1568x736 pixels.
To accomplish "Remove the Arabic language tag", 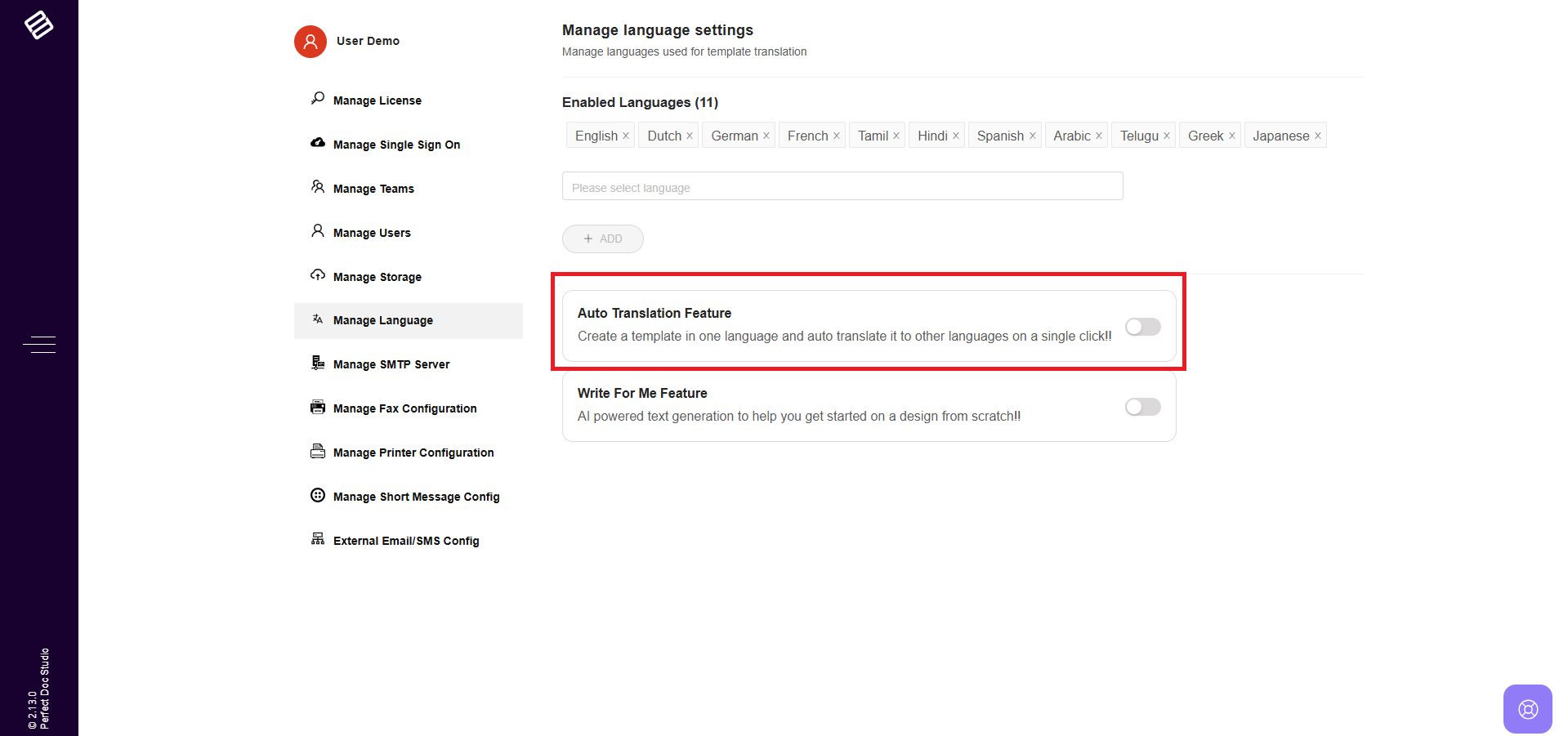I will tap(1099, 136).
